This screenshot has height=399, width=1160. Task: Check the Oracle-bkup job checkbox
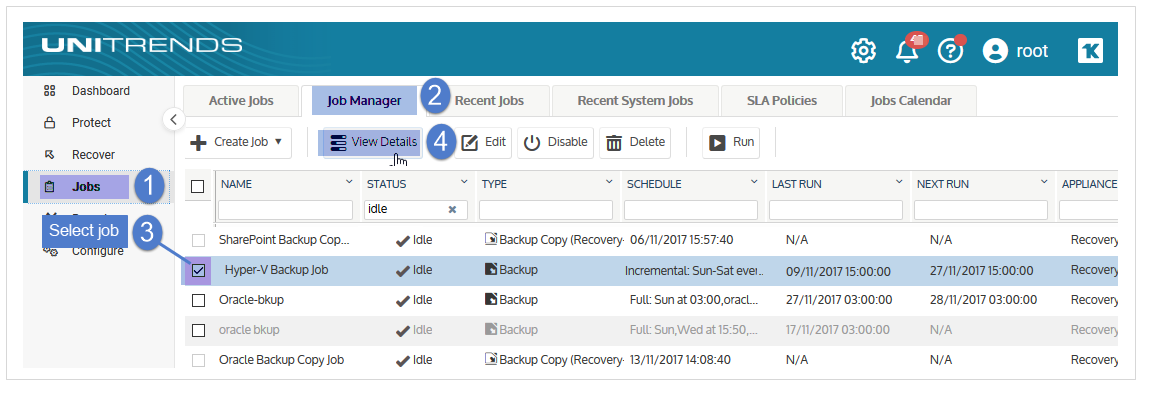point(198,301)
